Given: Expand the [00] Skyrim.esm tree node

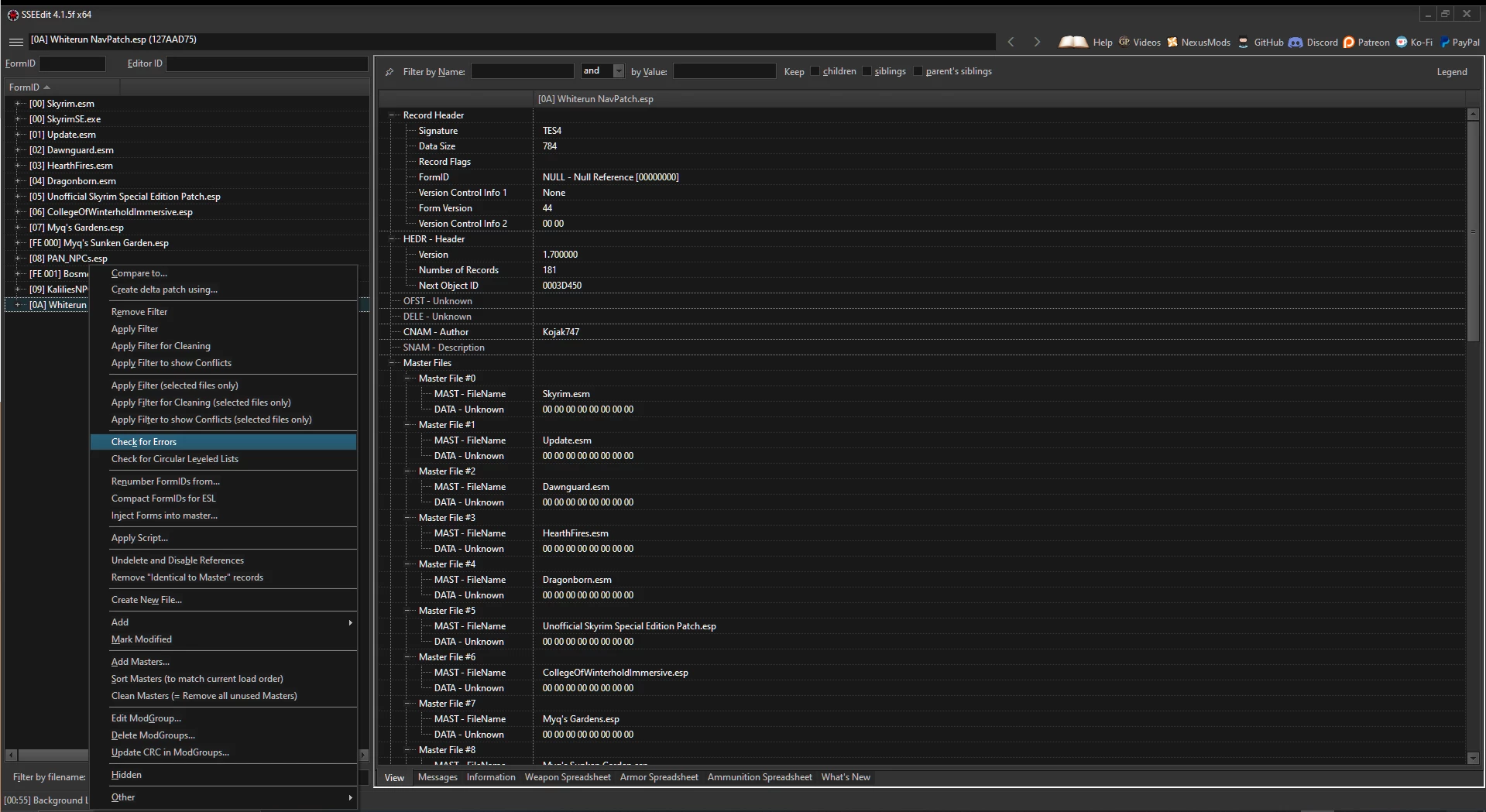Looking at the screenshot, I should click(18, 103).
